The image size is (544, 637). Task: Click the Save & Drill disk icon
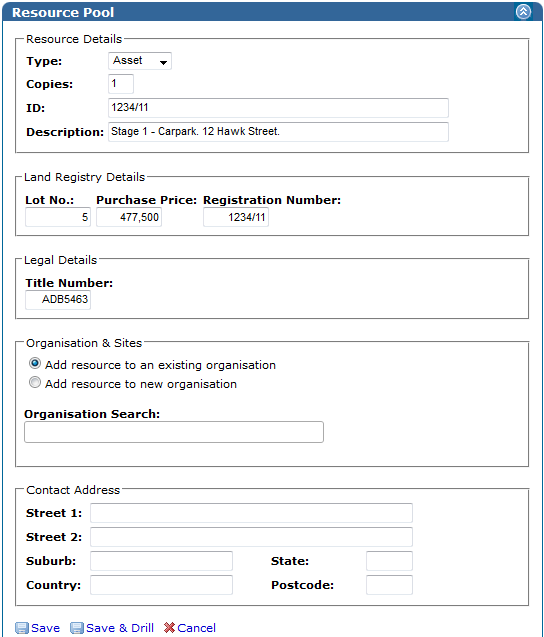click(x=77, y=628)
